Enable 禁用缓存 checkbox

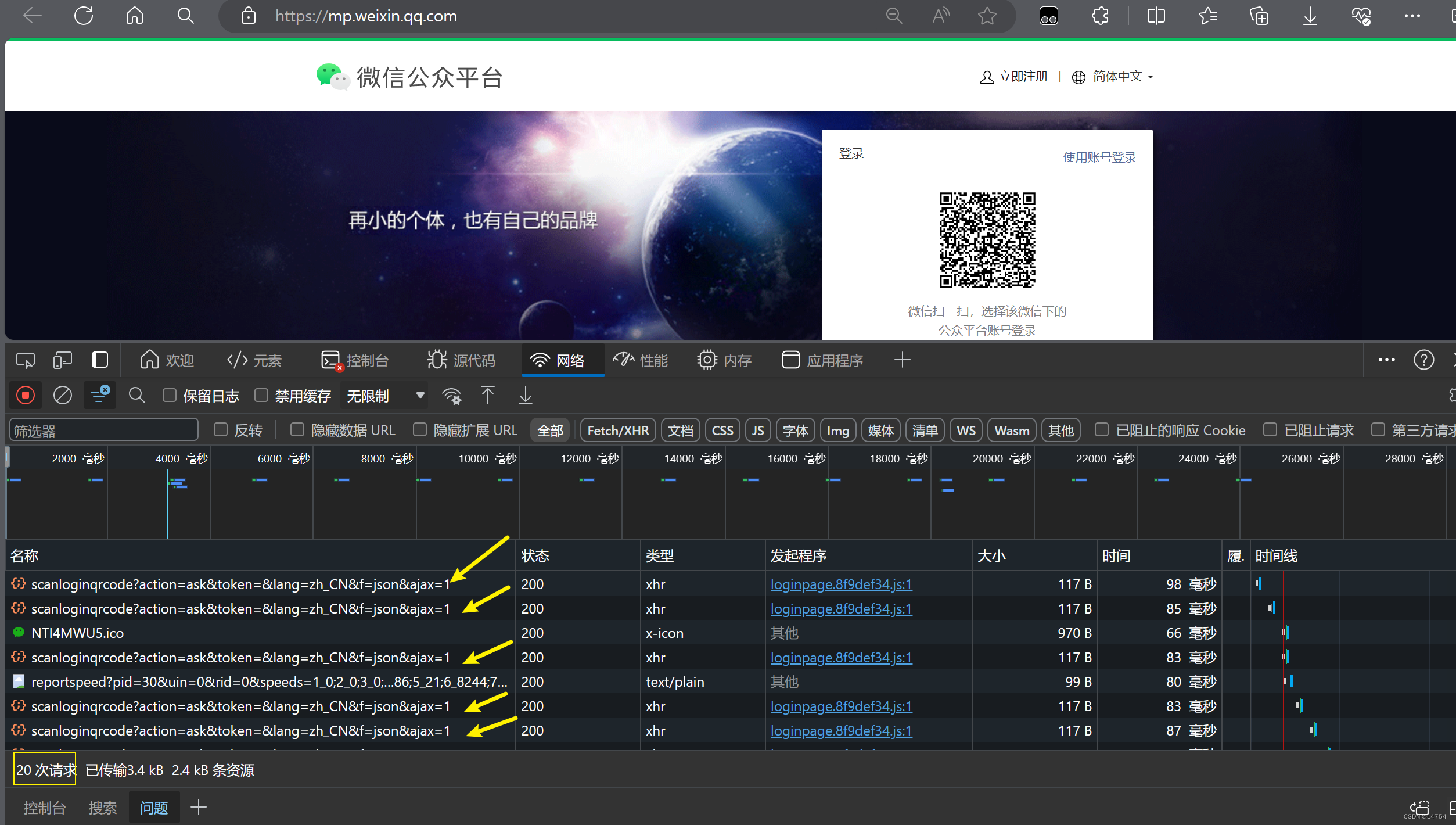coord(261,396)
